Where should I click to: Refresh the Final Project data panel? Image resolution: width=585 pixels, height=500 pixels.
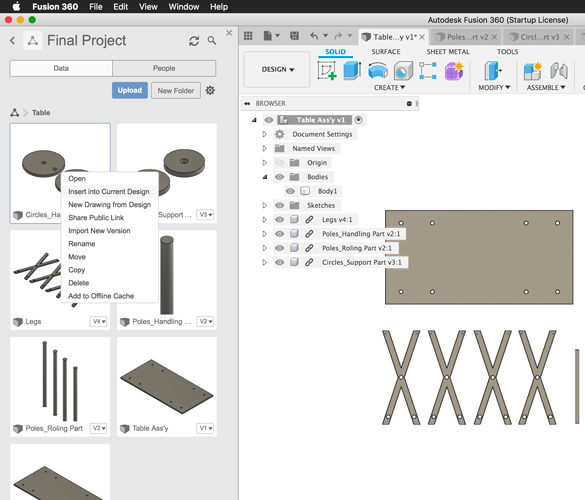[x=194, y=41]
